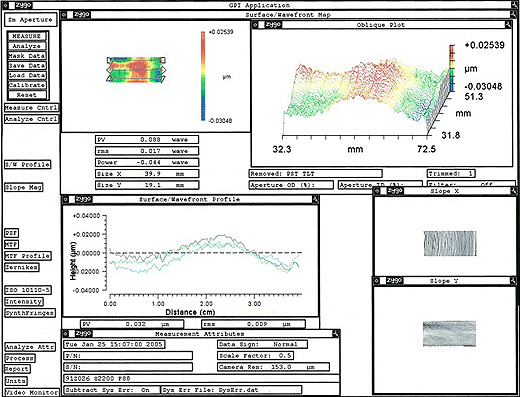Click the magnifier icon on Slope X window
This screenshot has height=397, width=520.
(513, 191)
